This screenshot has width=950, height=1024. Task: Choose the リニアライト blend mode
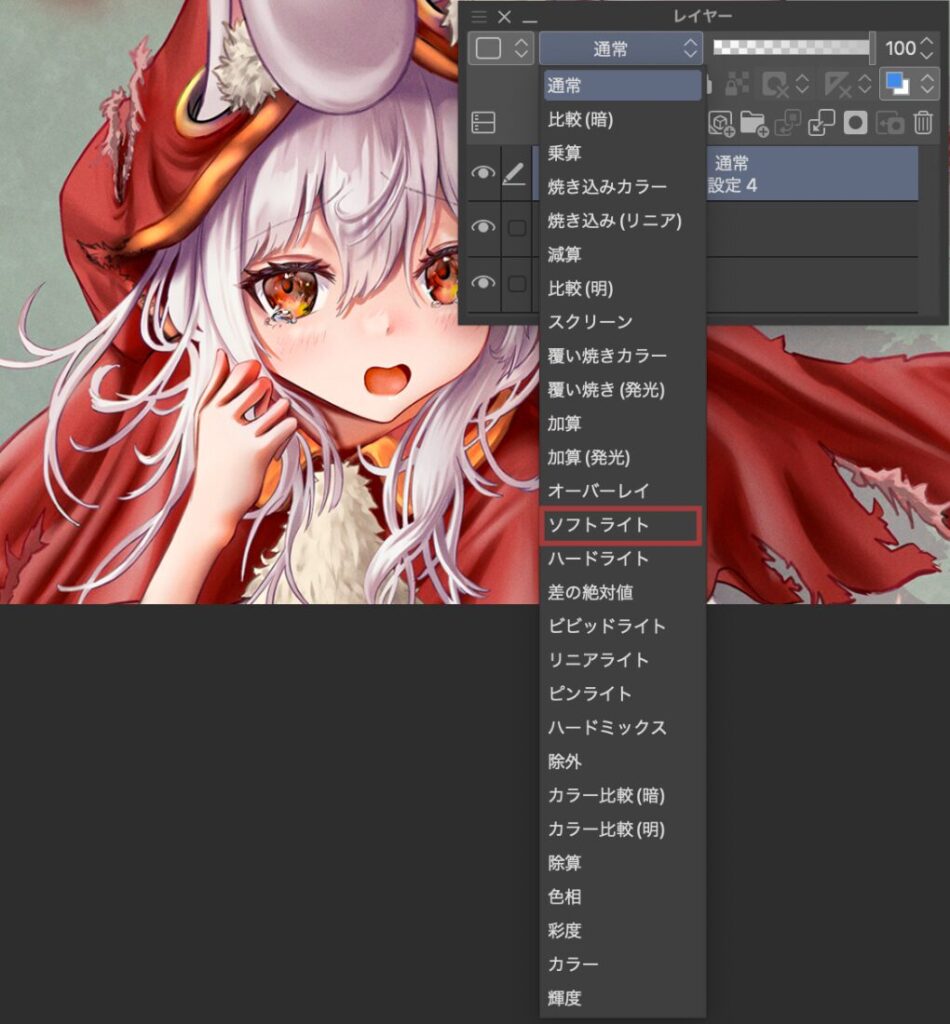[622, 660]
